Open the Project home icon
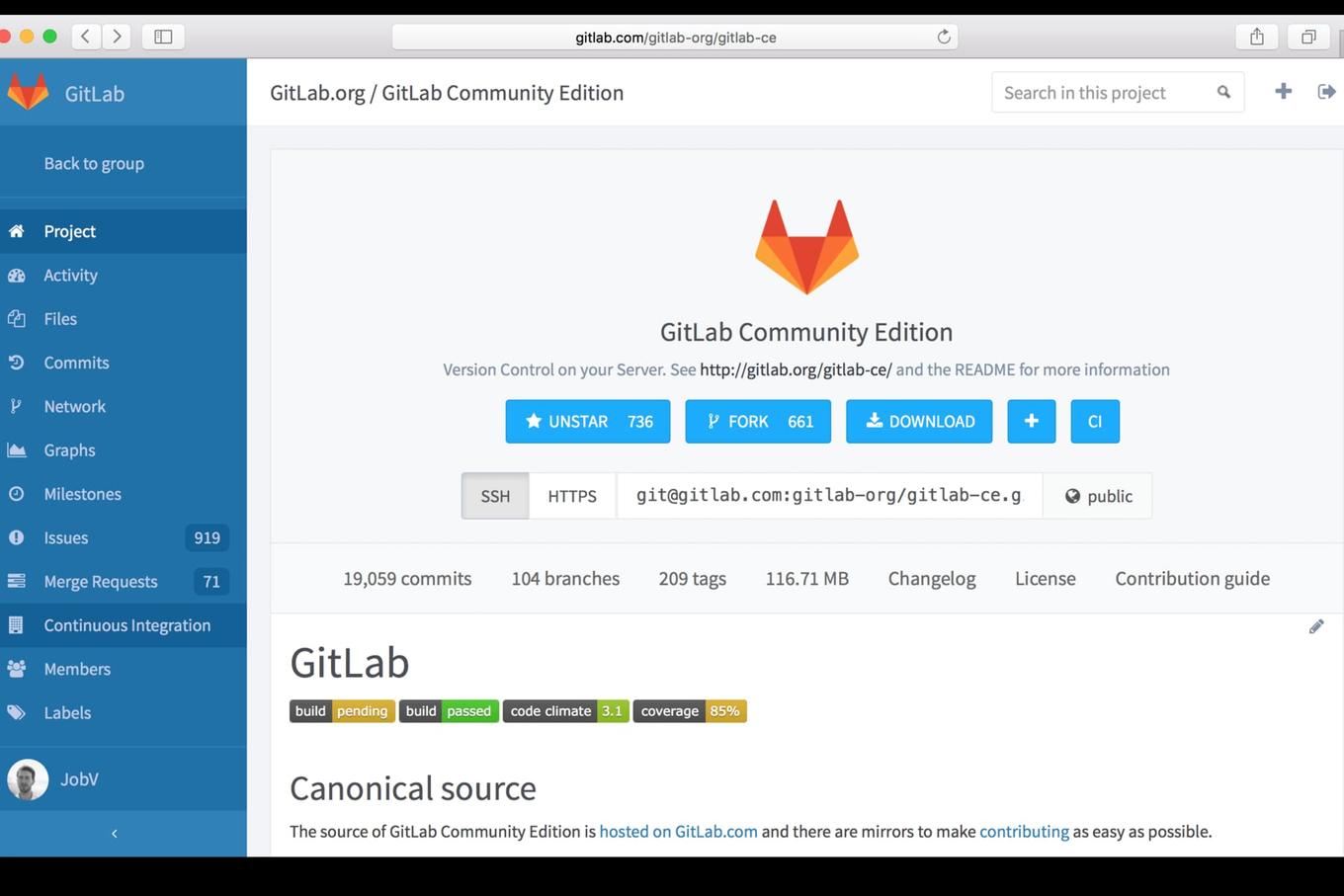 (x=16, y=231)
